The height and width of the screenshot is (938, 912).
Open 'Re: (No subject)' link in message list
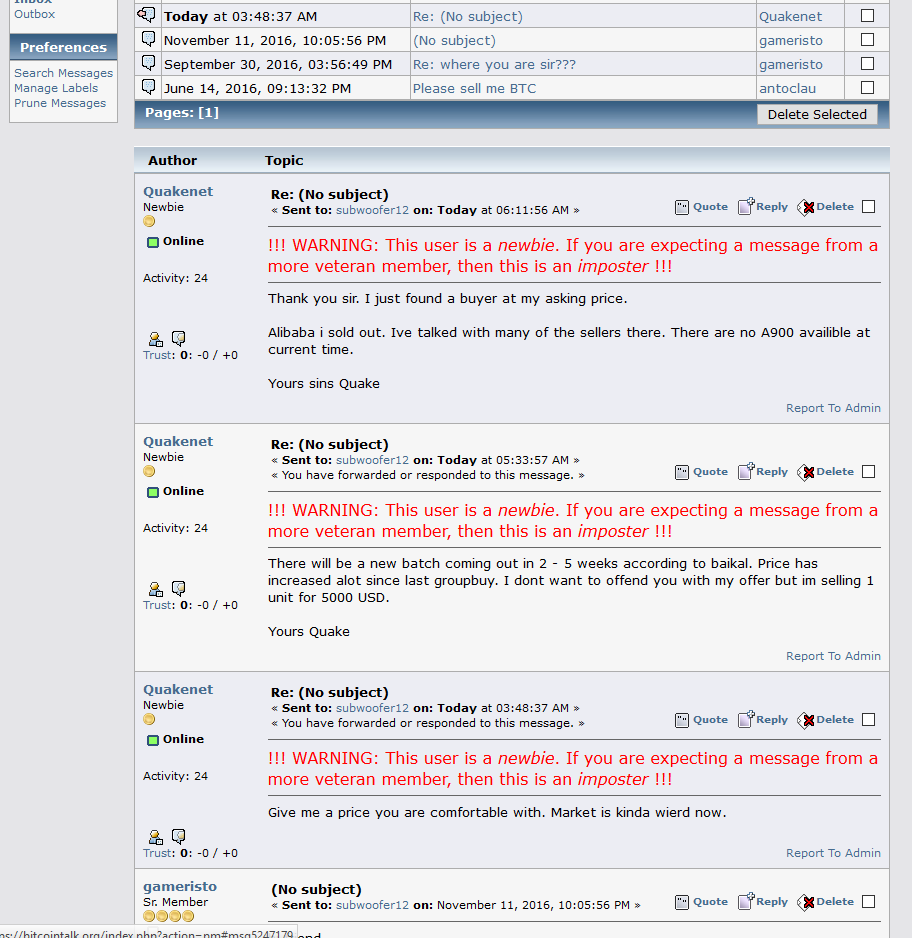(468, 17)
